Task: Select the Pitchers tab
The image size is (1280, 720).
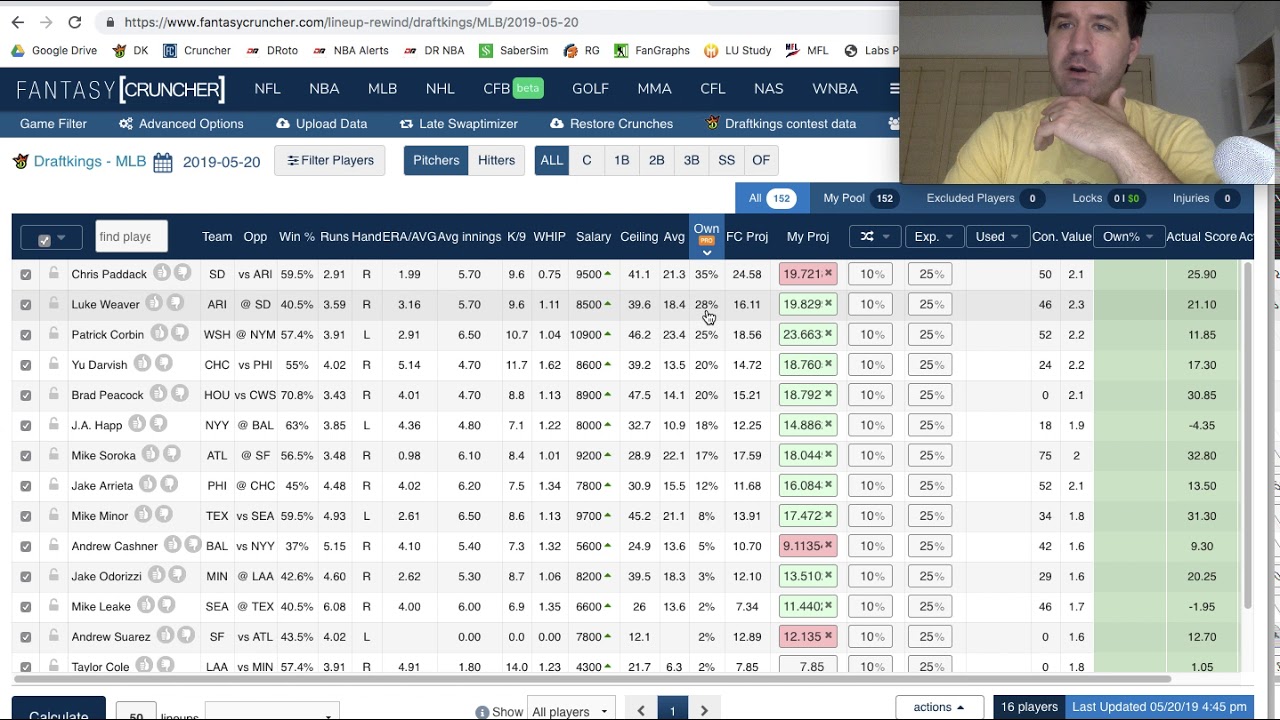Action: (x=436, y=160)
